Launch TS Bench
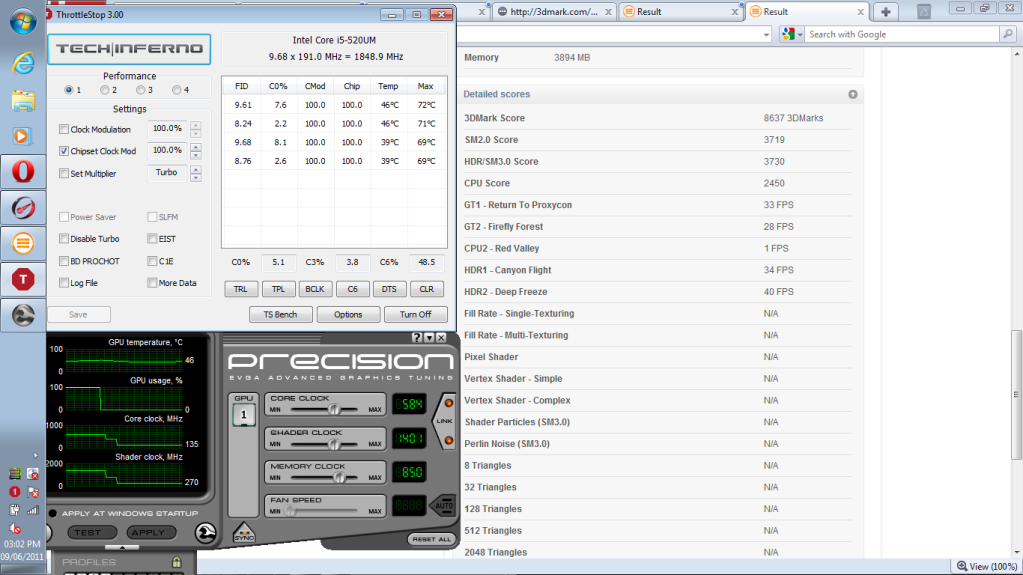Screen dimensions: 1023x575 click(x=281, y=315)
